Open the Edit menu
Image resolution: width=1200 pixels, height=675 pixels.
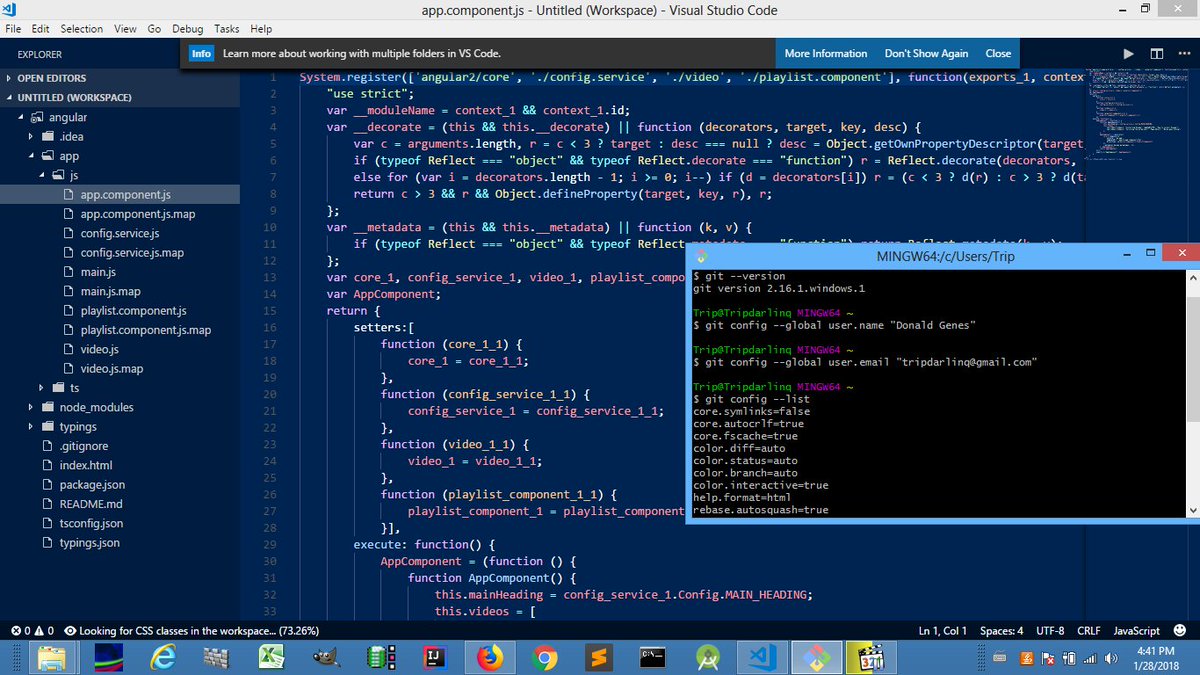click(41, 29)
